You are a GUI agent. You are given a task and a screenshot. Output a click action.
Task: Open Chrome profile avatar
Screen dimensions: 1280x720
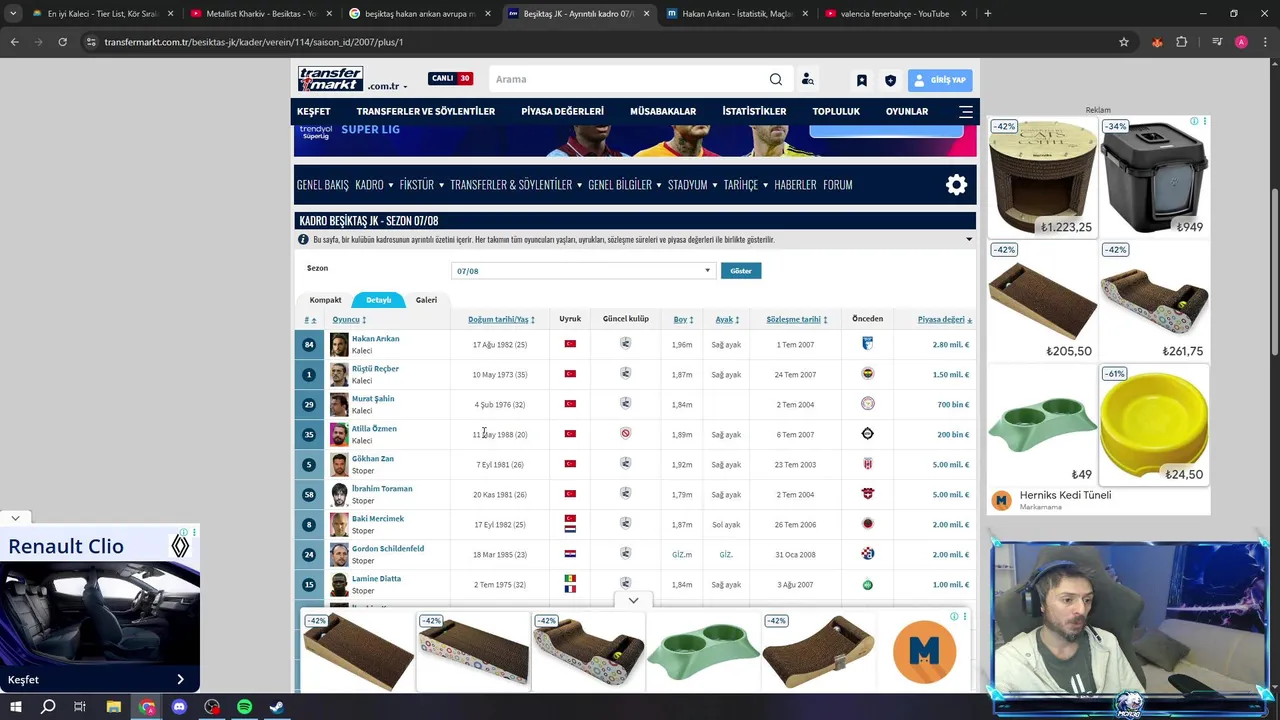(x=1241, y=42)
